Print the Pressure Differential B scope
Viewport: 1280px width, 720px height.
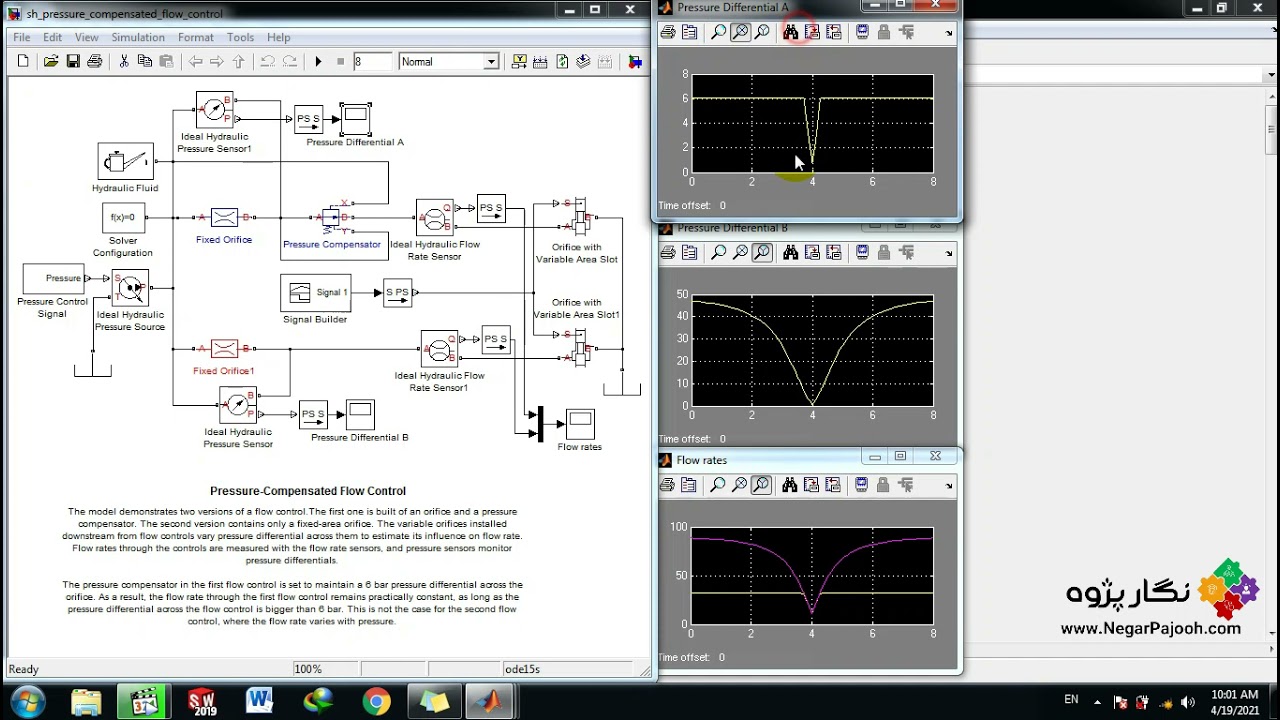[668, 253]
